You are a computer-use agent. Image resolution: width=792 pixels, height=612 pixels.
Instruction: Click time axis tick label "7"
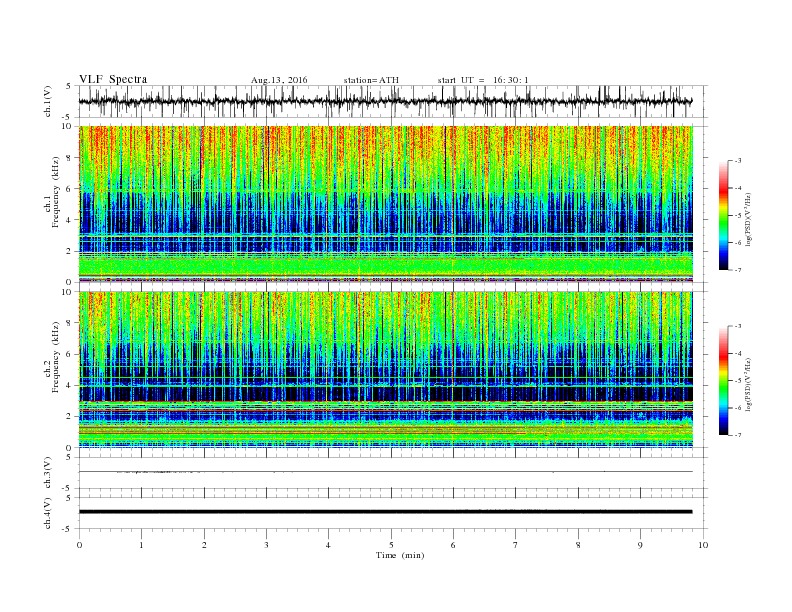point(516,545)
